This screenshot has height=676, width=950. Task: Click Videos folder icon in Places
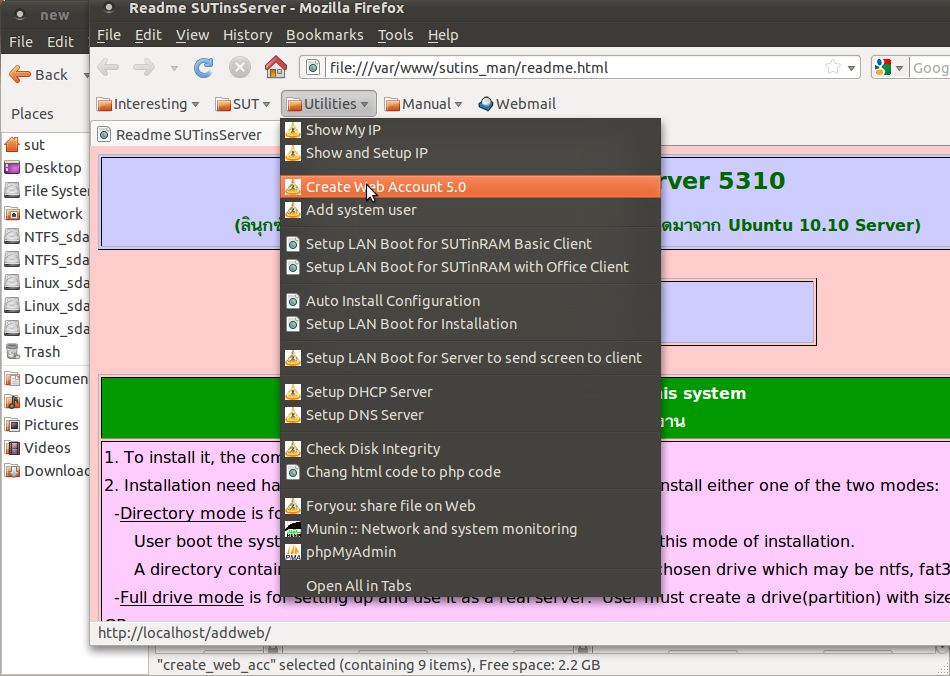pos(12,448)
